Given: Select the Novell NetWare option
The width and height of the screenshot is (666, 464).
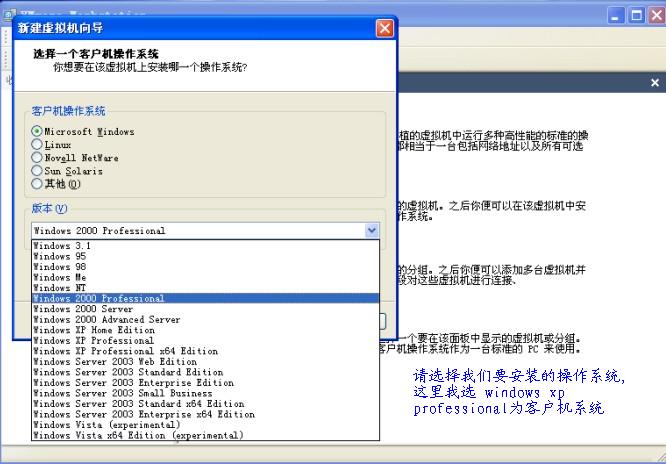Looking at the screenshot, I should [x=37, y=157].
